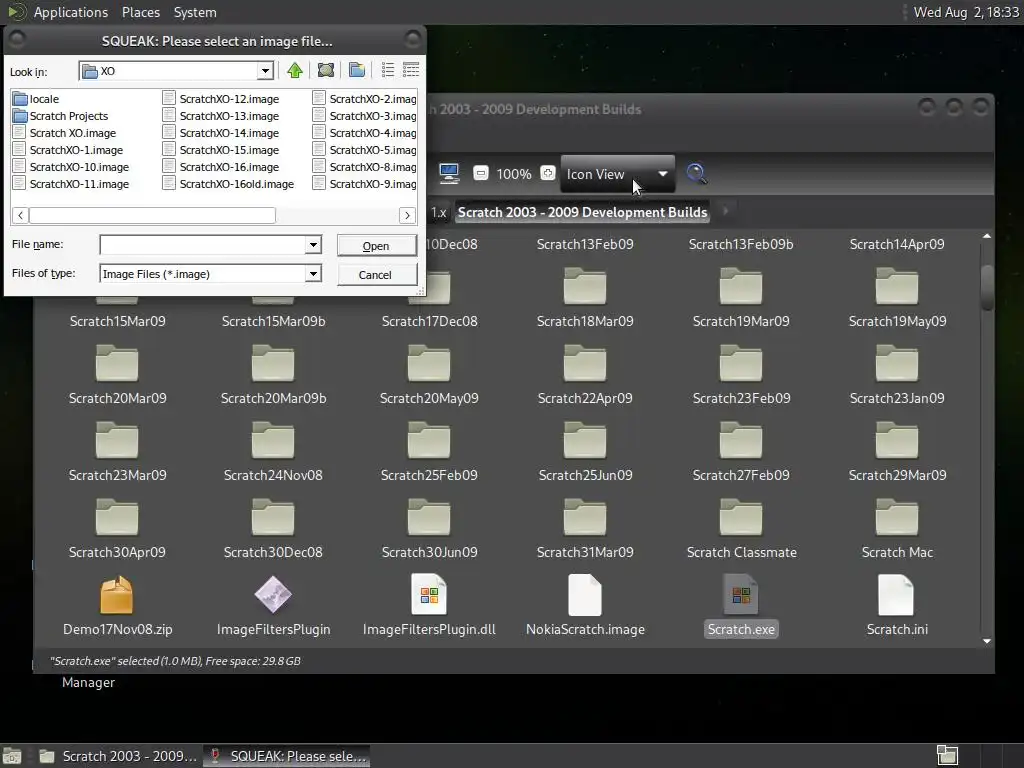Switch to SQUEAK taskbar window
This screenshot has height=768, width=1024.
click(287, 756)
